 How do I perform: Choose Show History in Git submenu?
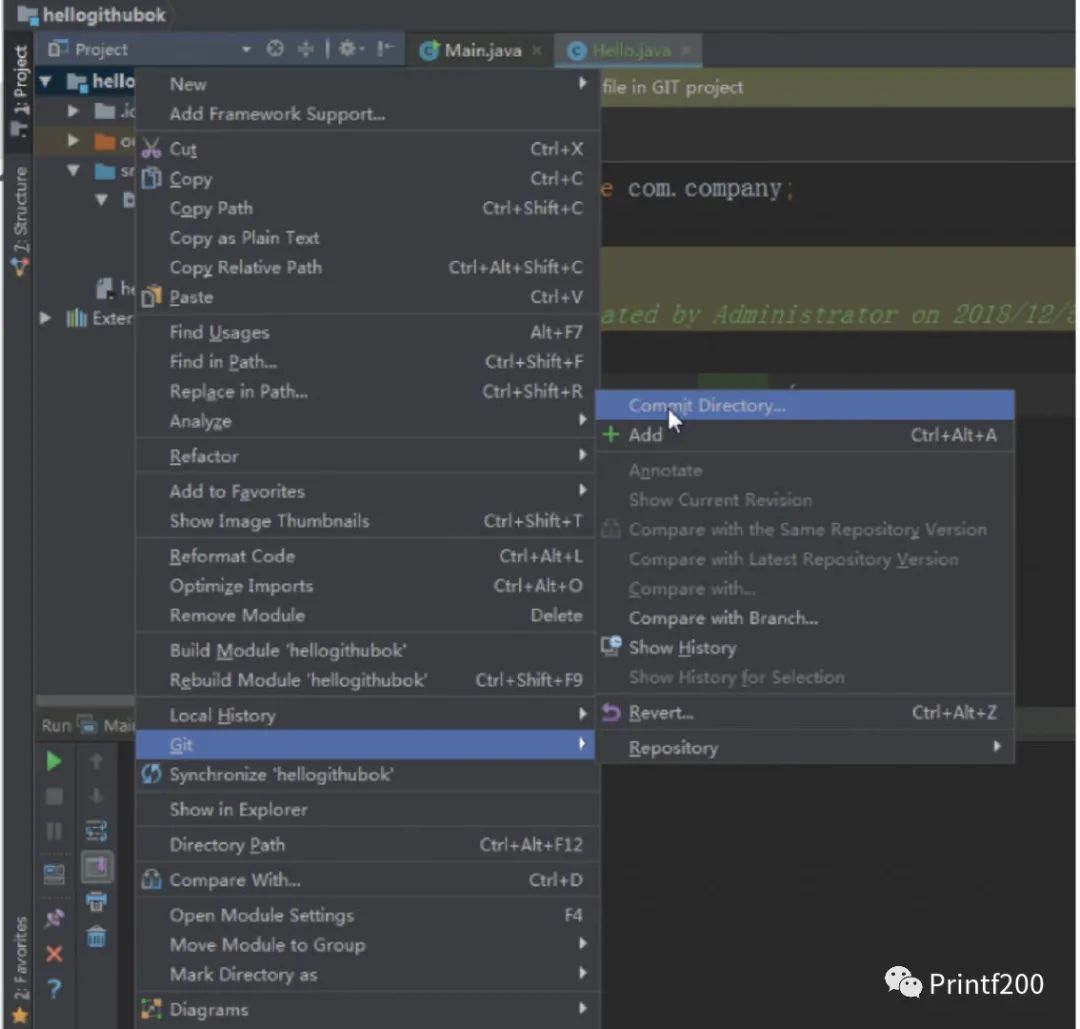(804, 647)
